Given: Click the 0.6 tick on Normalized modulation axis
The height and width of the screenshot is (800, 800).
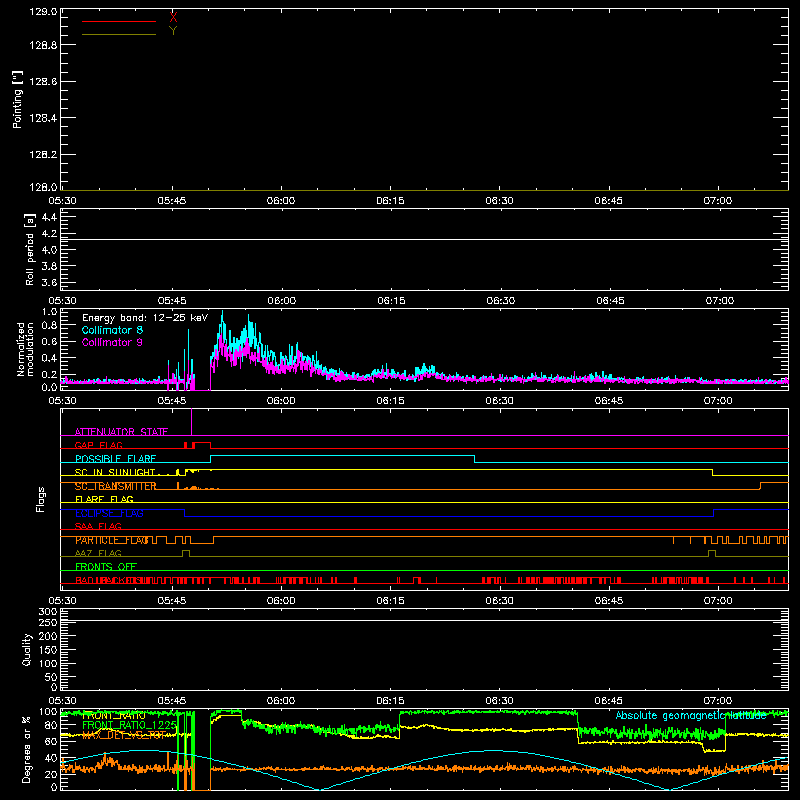Looking at the screenshot, I should click(49, 342).
